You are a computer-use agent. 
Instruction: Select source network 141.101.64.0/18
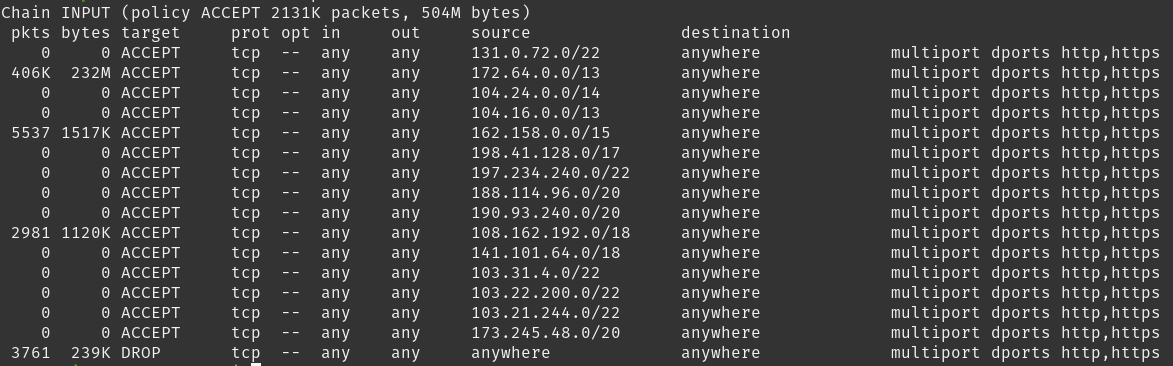point(545,253)
